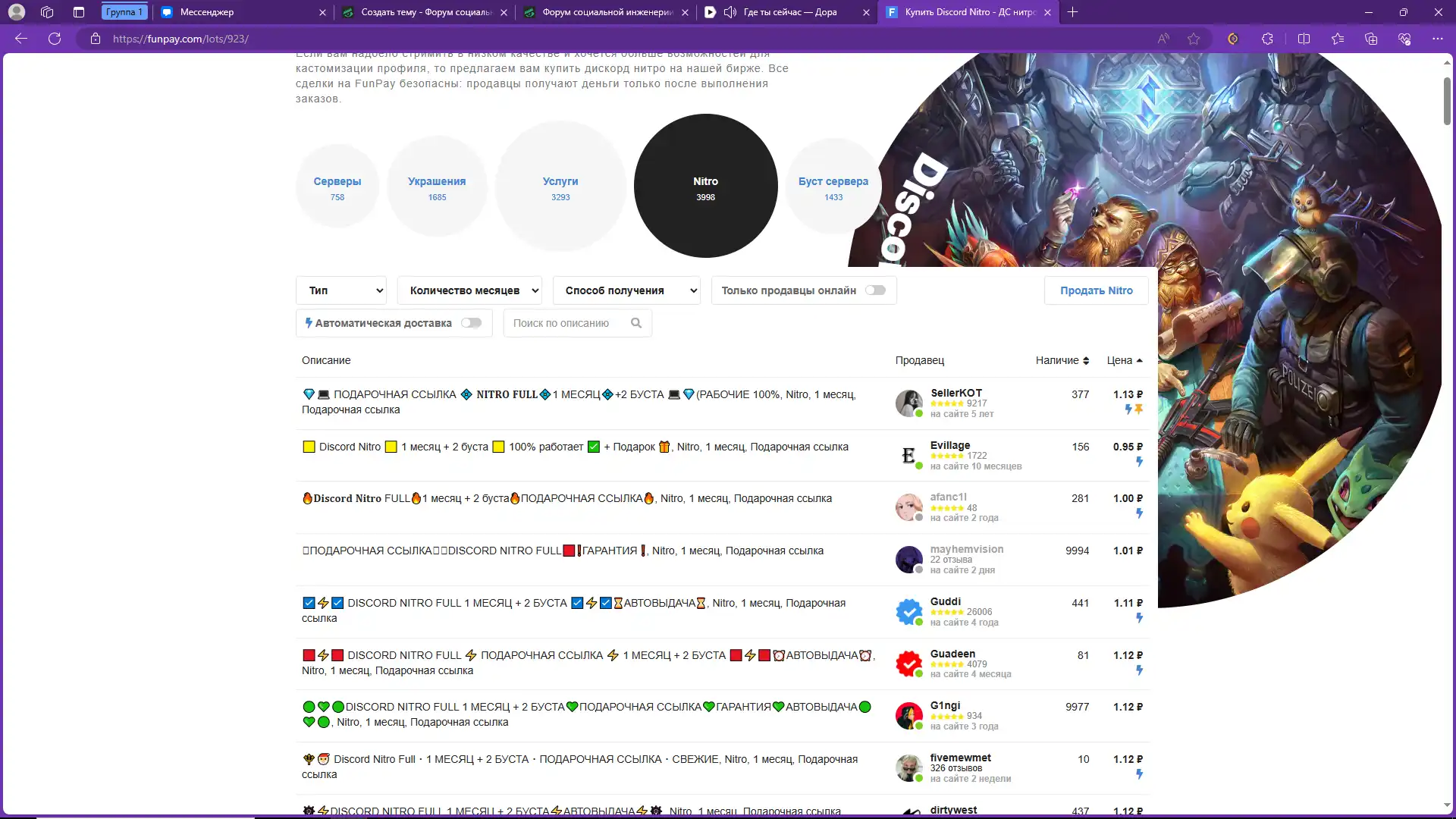Open SellerKOT's avatar
Image resolution: width=1456 pixels, height=819 pixels.
(x=908, y=403)
